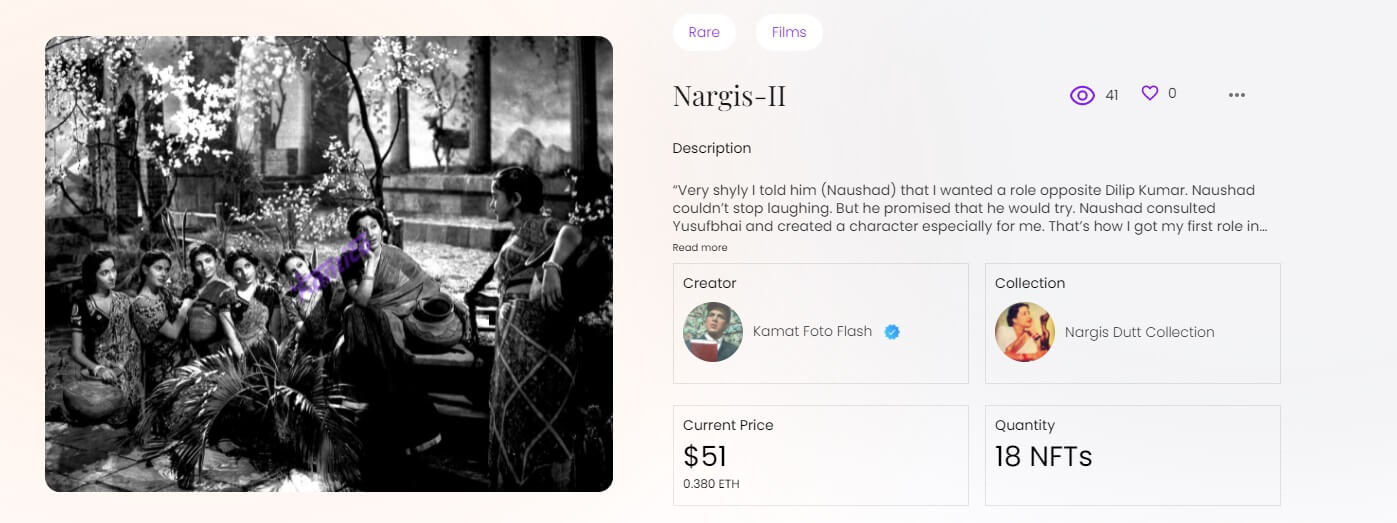1397x523 pixels.
Task: Open the Nargis Dutt Collection link
Action: [x=1139, y=332]
